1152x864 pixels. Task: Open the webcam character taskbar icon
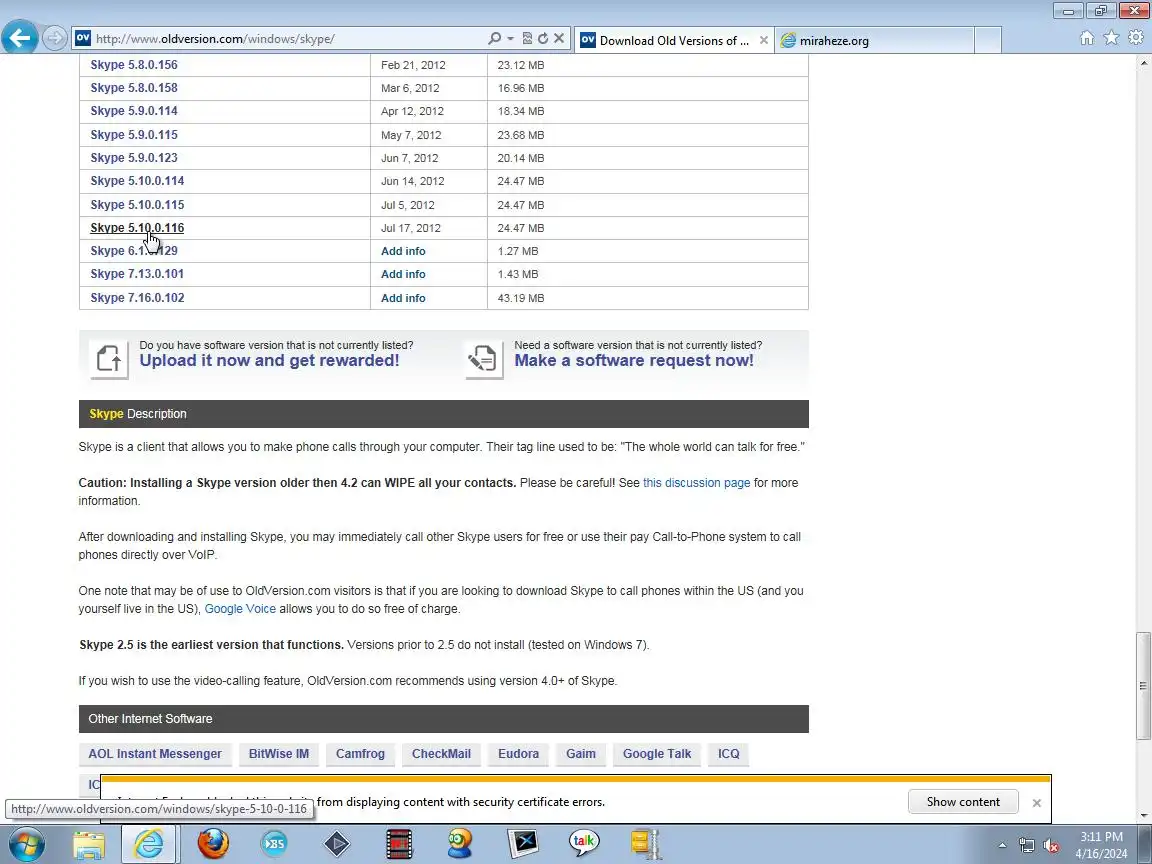pos(461,844)
